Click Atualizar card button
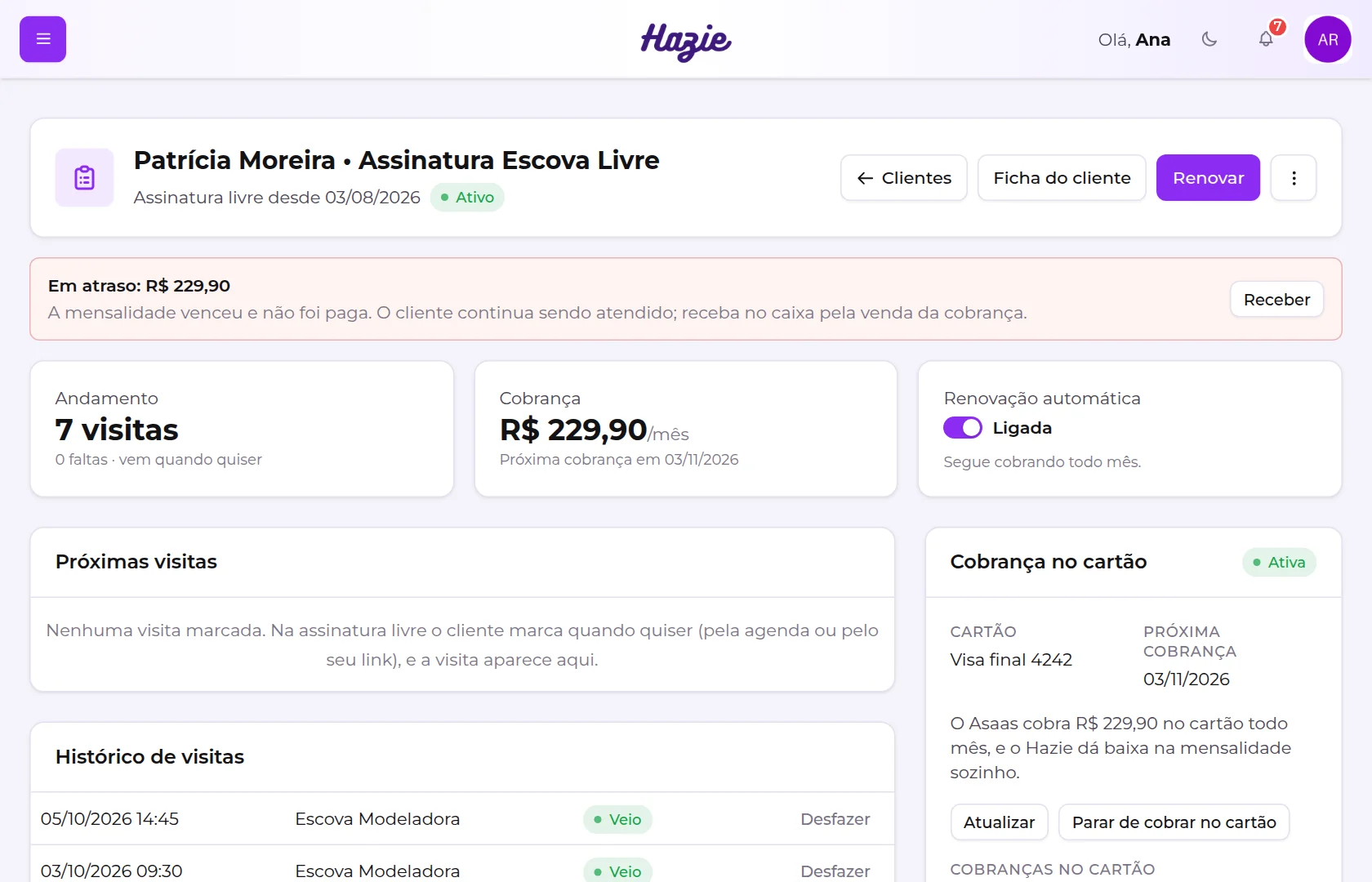The image size is (1372, 882). 999,822
